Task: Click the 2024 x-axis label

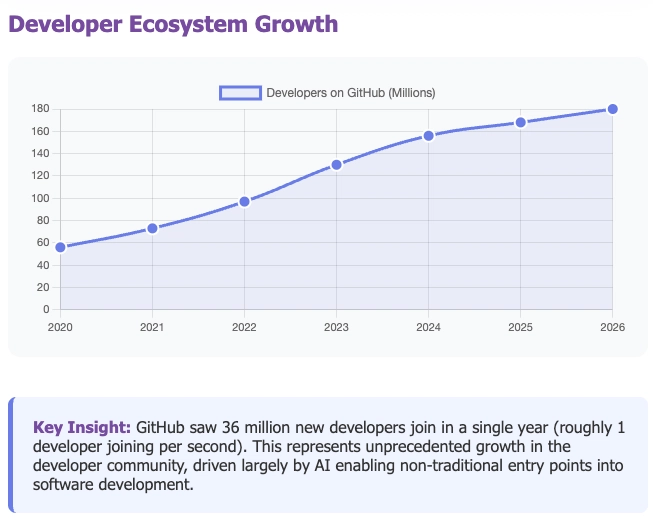Action: click(x=428, y=327)
